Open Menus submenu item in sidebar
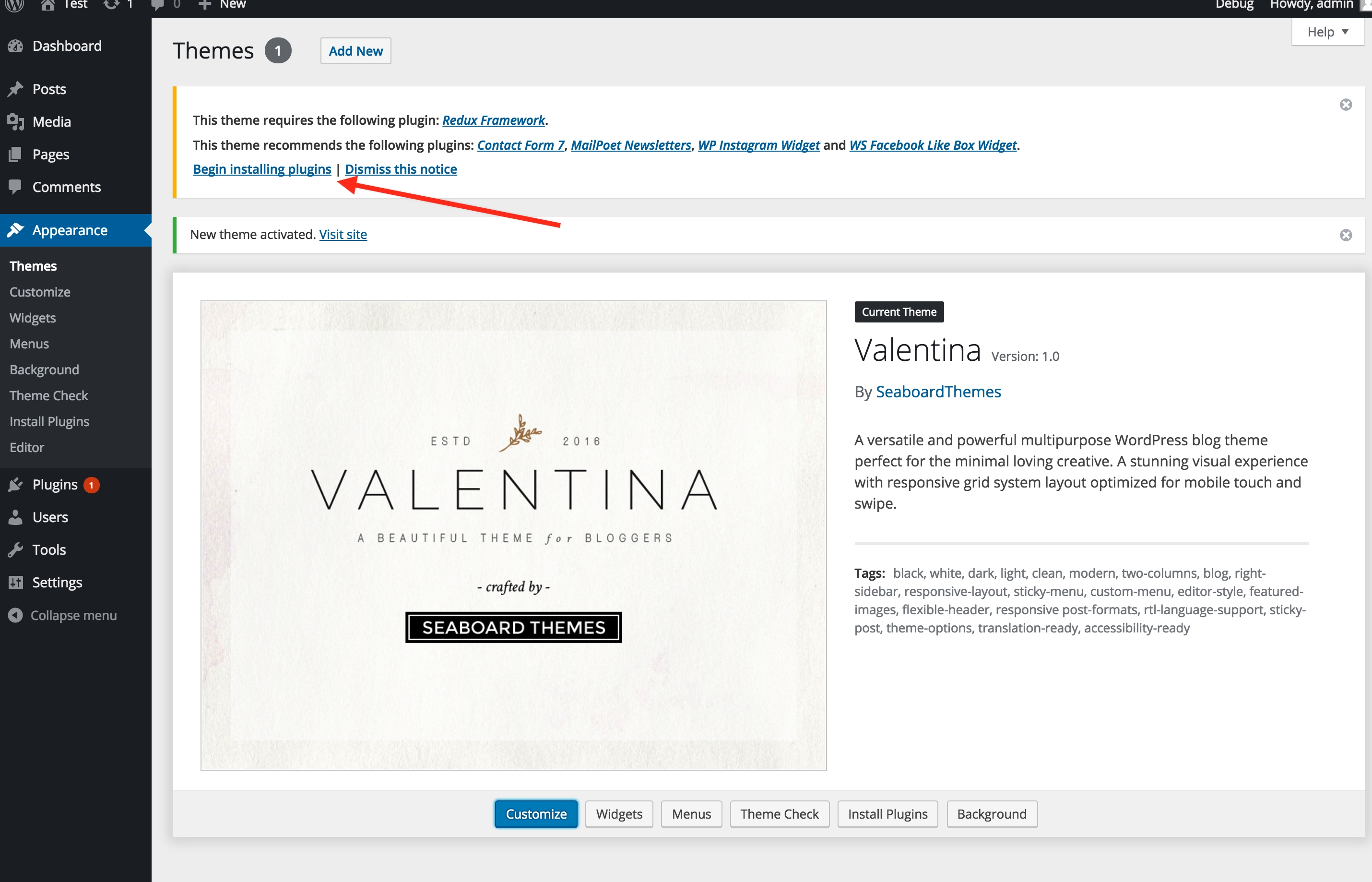 (29, 344)
